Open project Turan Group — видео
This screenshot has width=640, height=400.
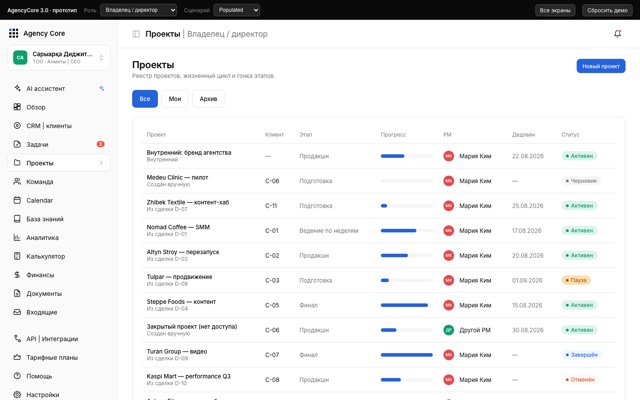(177, 351)
